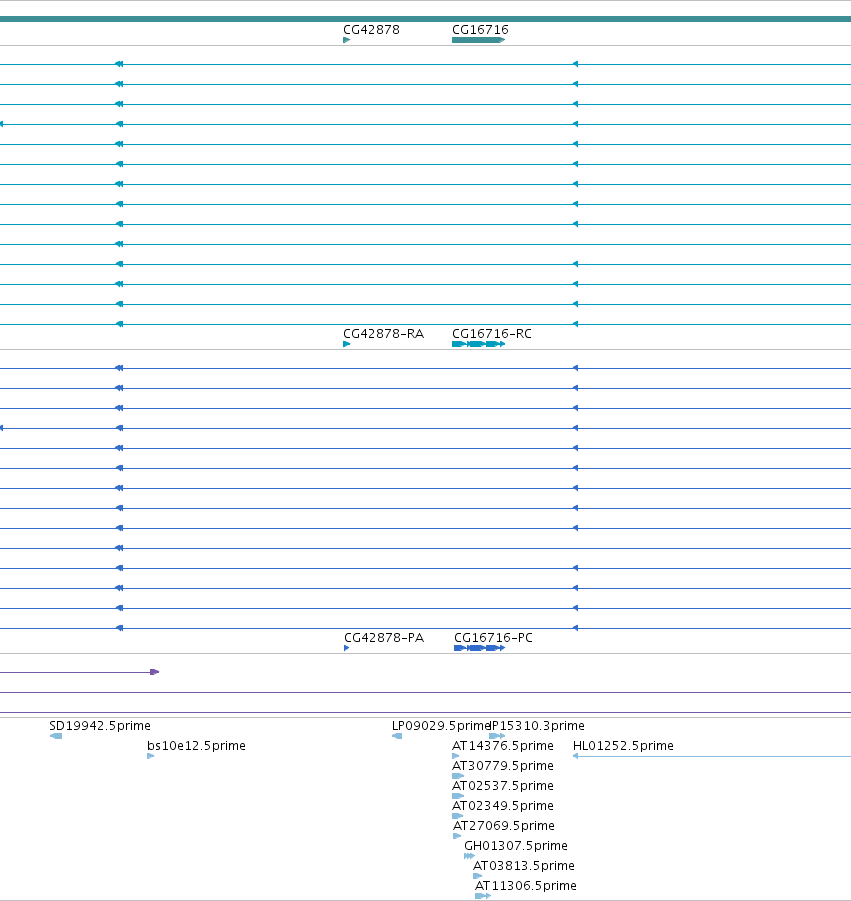Select the LP09029.5prime EST glyph
This screenshot has width=851, height=901.
[397, 736]
